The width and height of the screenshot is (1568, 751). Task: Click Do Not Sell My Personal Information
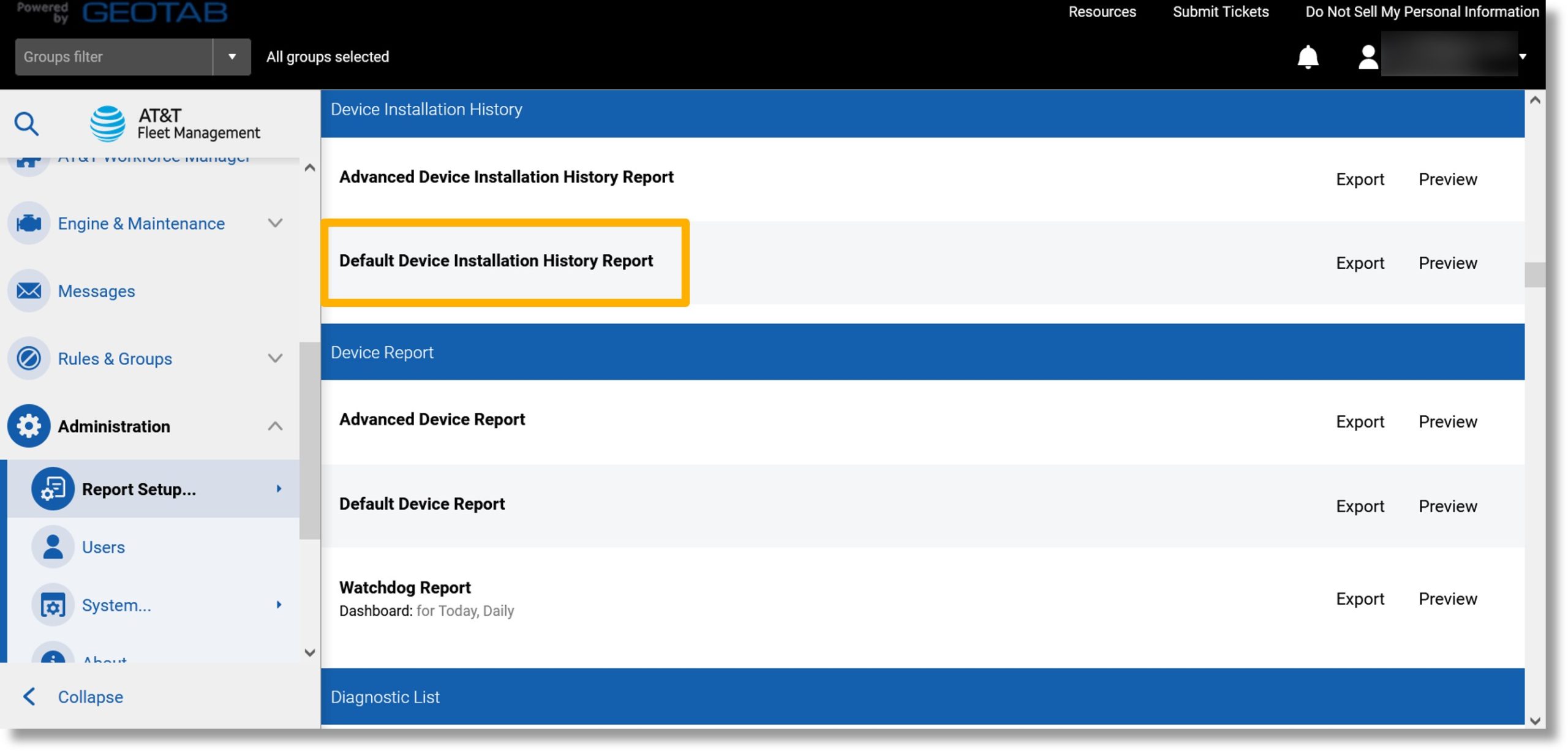tap(1422, 12)
